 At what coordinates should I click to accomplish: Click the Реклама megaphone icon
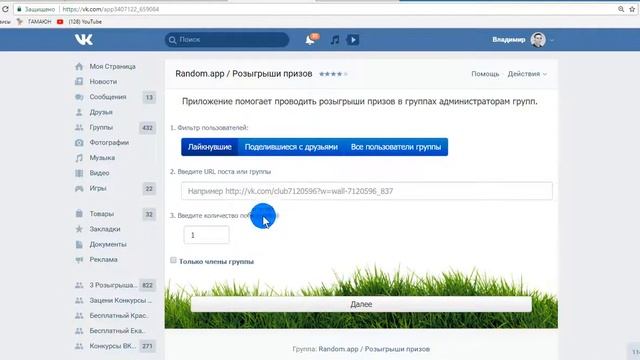(79, 260)
